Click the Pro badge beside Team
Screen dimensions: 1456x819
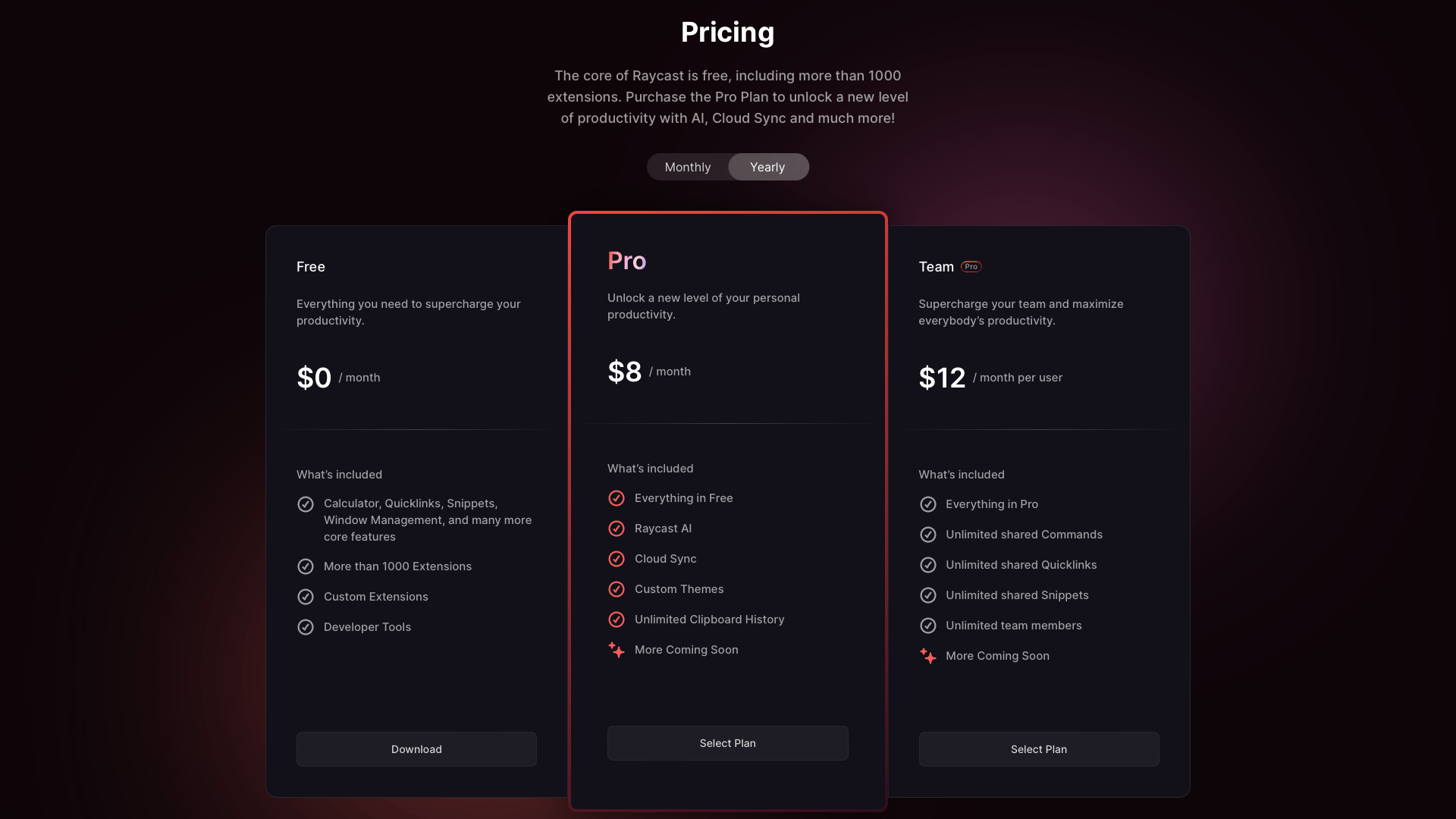[971, 267]
